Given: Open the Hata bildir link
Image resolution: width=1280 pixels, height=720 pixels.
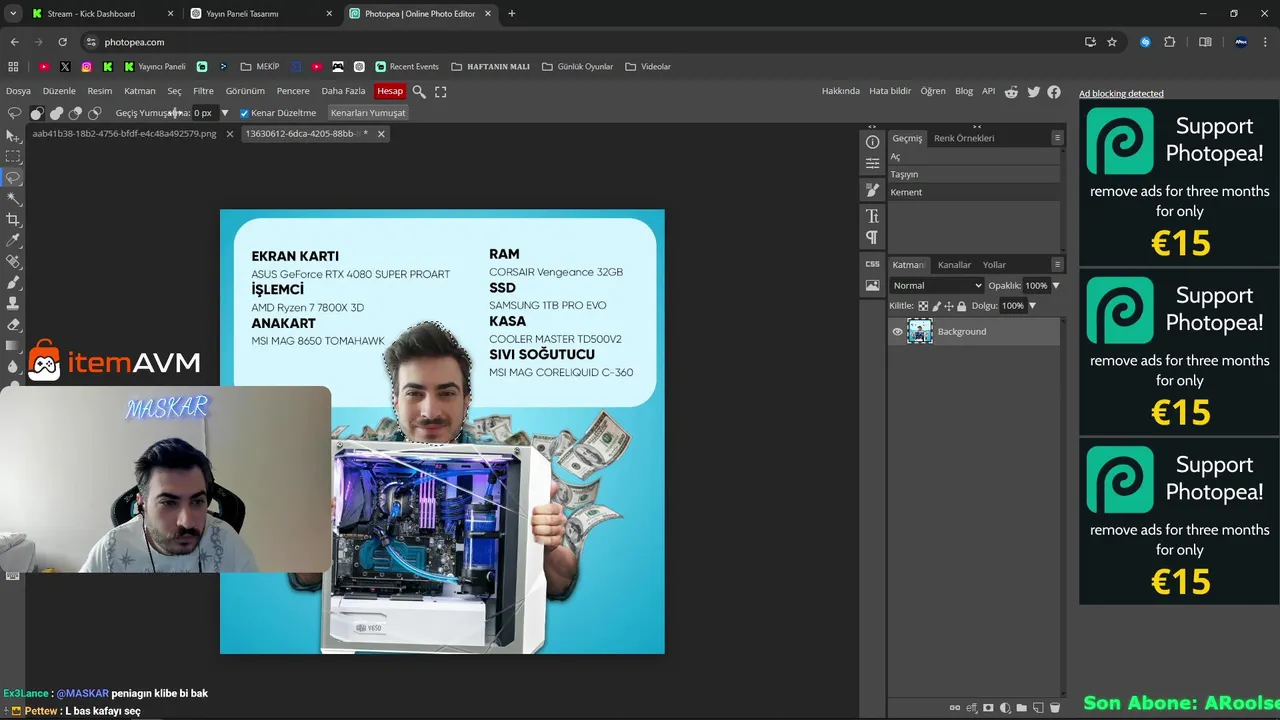Looking at the screenshot, I should 890,91.
